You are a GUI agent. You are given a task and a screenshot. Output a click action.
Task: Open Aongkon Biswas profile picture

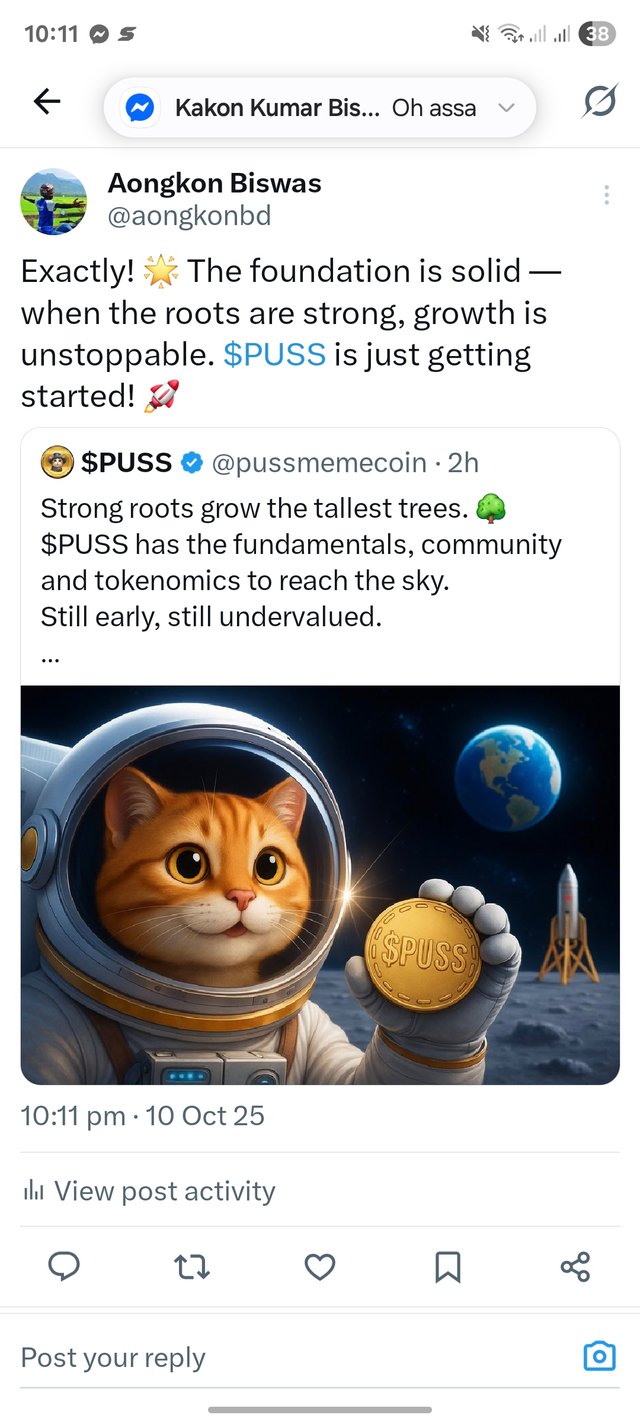pos(53,201)
